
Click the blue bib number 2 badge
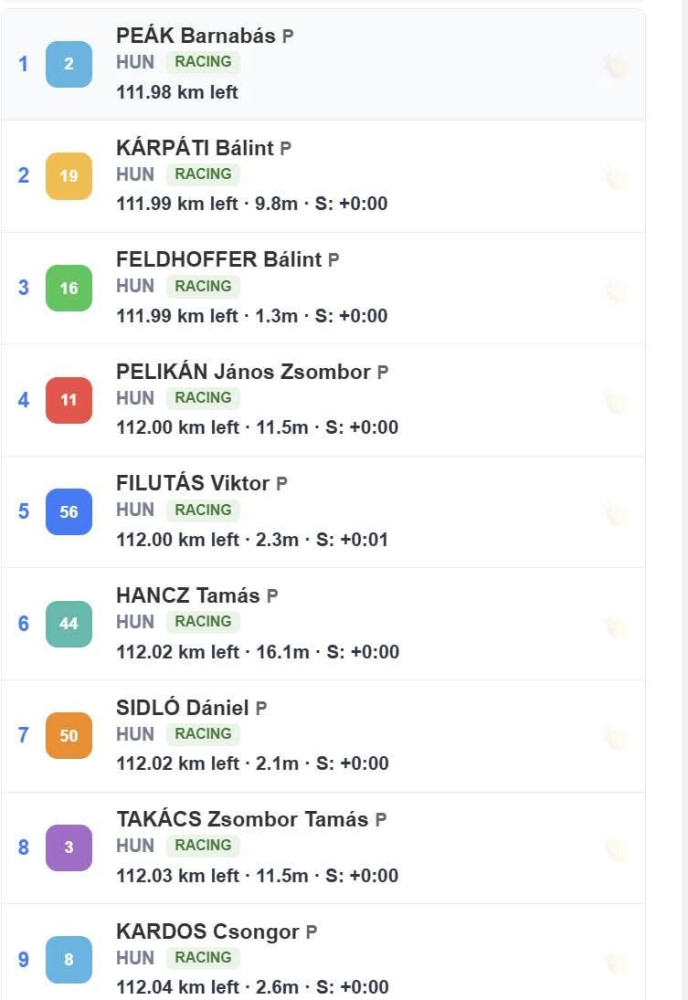(x=69, y=64)
